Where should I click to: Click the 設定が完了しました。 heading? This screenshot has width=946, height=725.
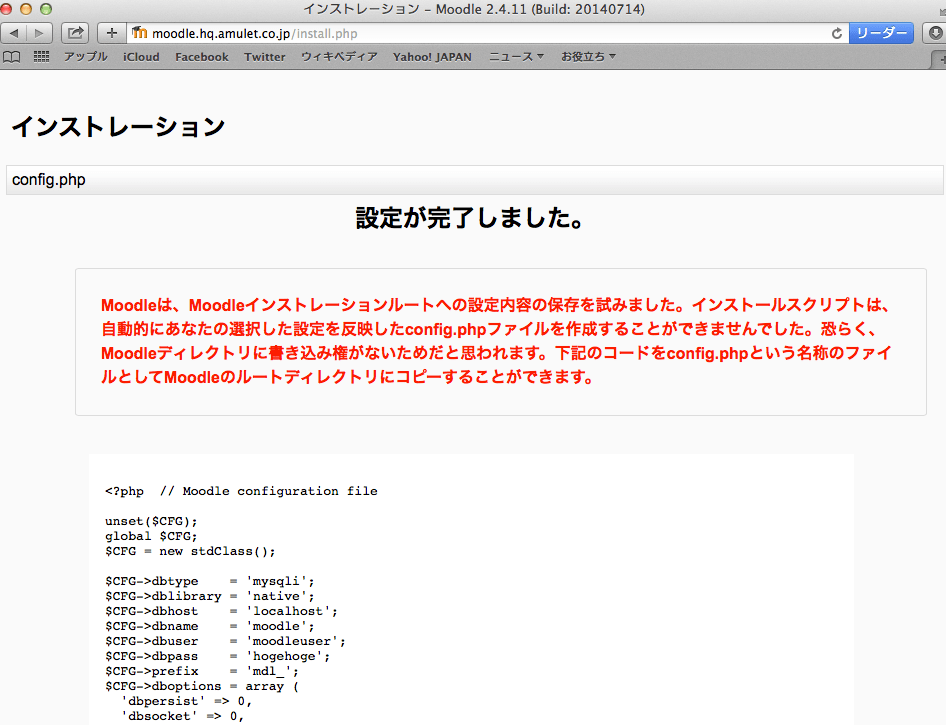coord(469,218)
